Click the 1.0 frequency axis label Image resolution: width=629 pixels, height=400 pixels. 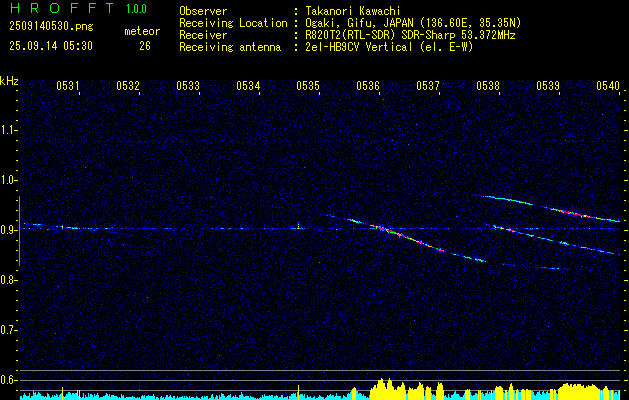tap(8, 180)
